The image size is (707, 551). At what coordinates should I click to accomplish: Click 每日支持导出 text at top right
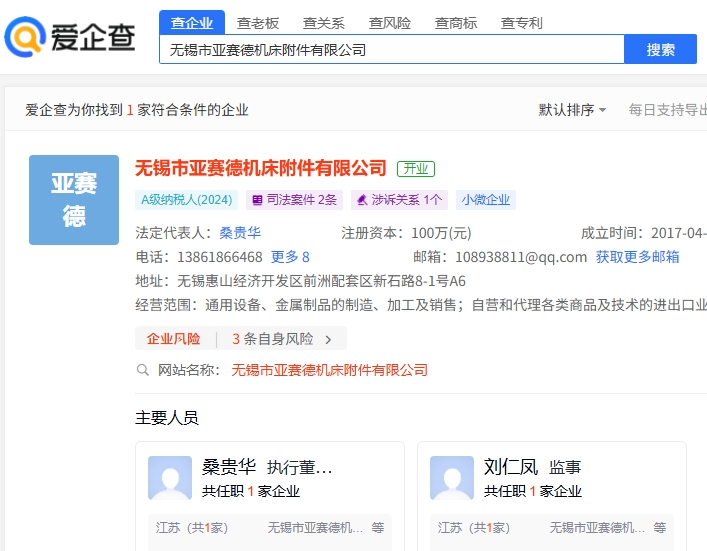668,110
